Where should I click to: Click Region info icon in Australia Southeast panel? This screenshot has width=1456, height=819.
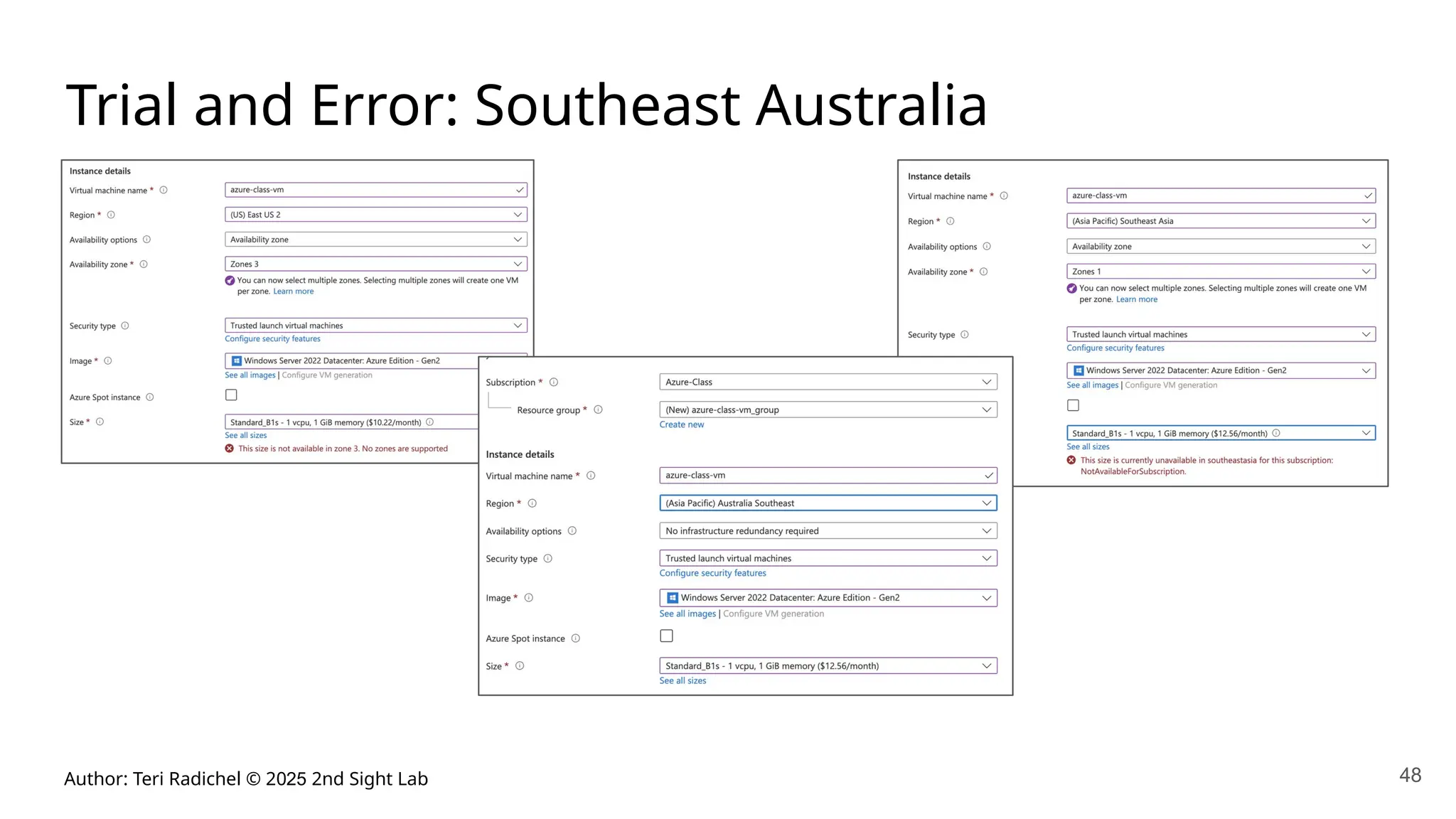532,503
